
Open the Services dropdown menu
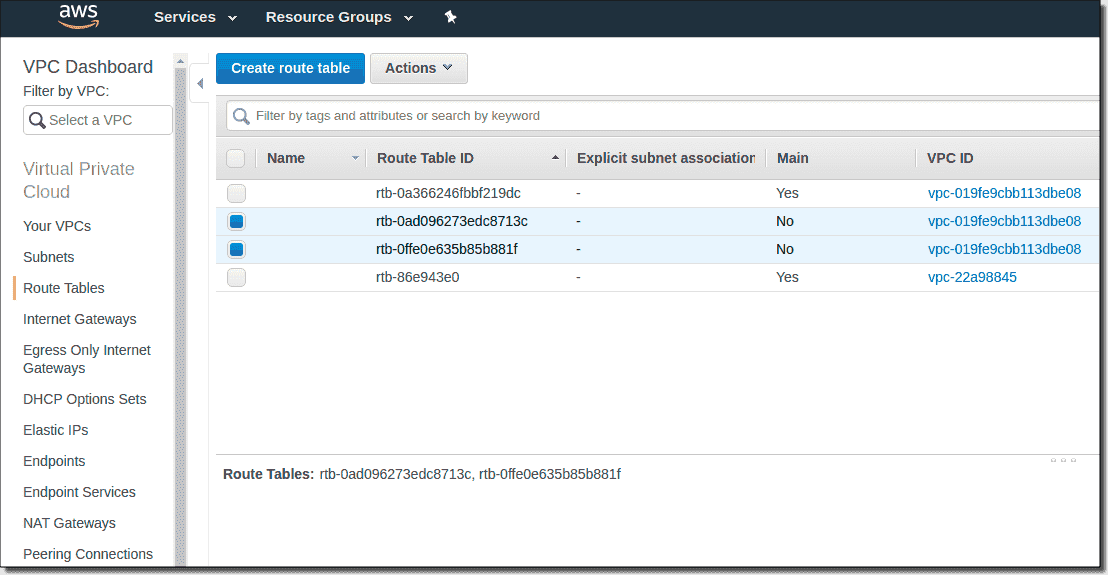coord(195,17)
